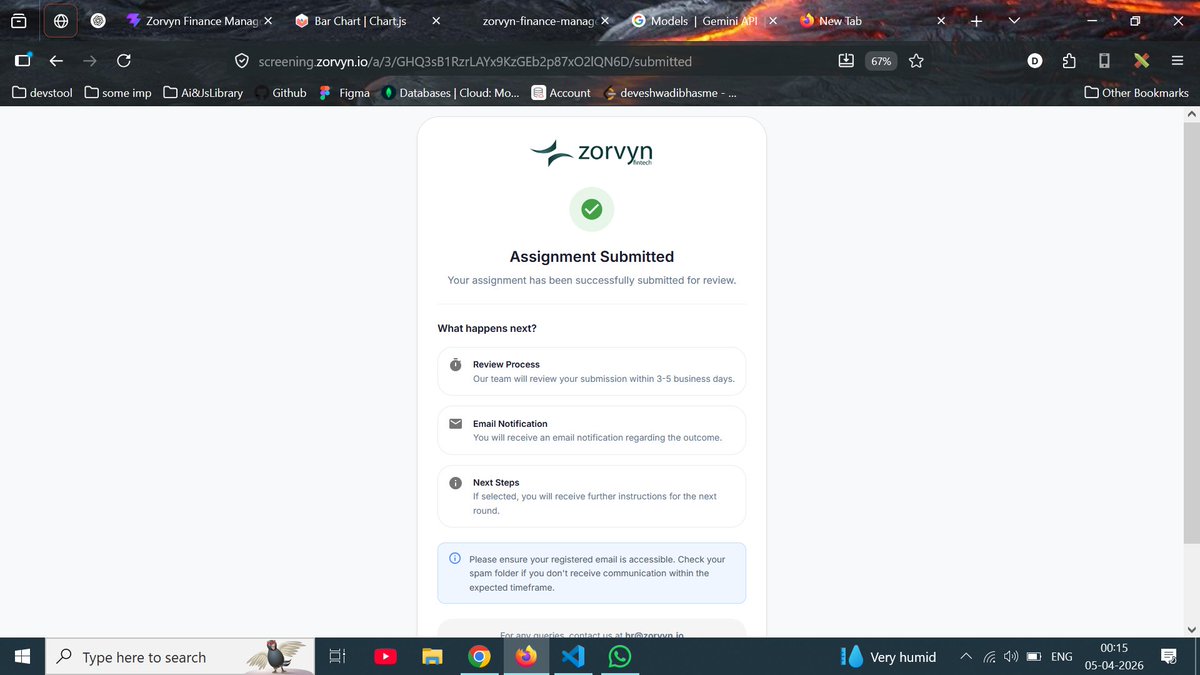Expand the list all tabs chevron

pyautogui.click(x=1014, y=20)
